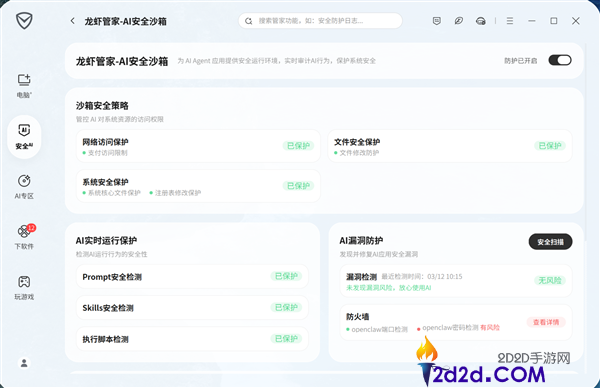Select the Skills安全检测 row
Viewport: 600px width, 388px height.
tap(192, 308)
